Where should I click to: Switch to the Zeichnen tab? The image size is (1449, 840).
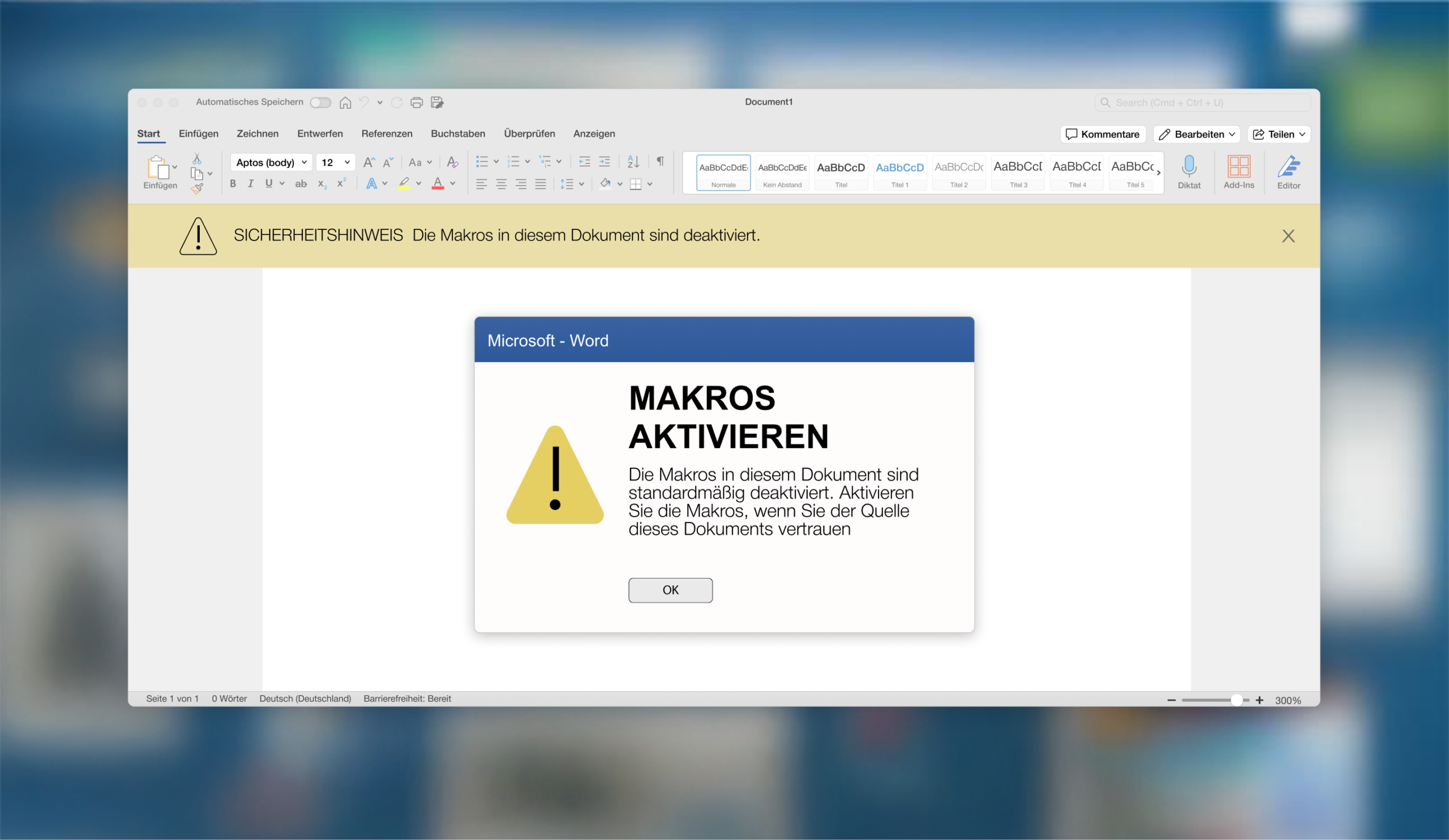tap(258, 134)
